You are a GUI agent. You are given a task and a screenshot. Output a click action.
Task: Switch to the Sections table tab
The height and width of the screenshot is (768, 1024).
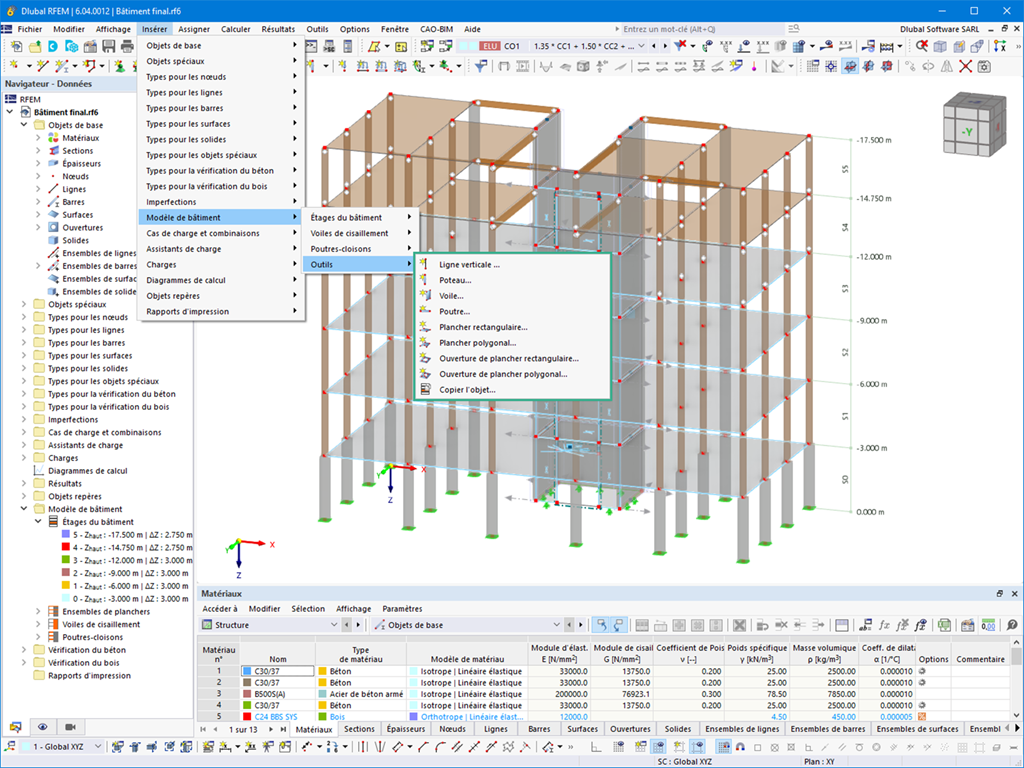359,729
